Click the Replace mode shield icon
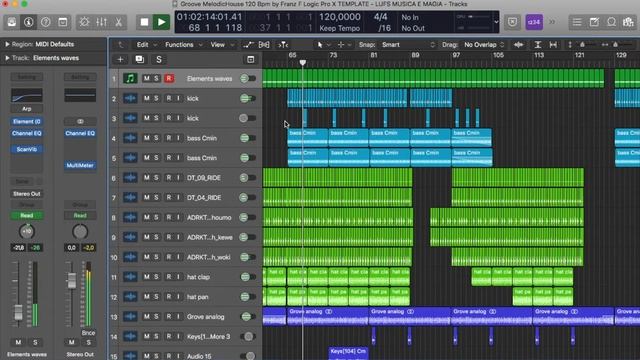The image size is (640, 360). click(513, 22)
